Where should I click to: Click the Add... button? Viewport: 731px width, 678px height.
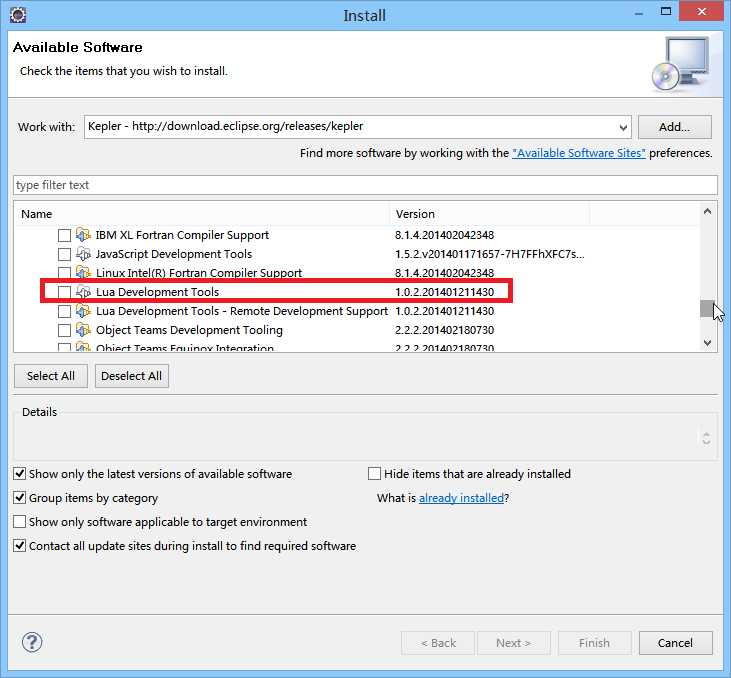[675, 127]
